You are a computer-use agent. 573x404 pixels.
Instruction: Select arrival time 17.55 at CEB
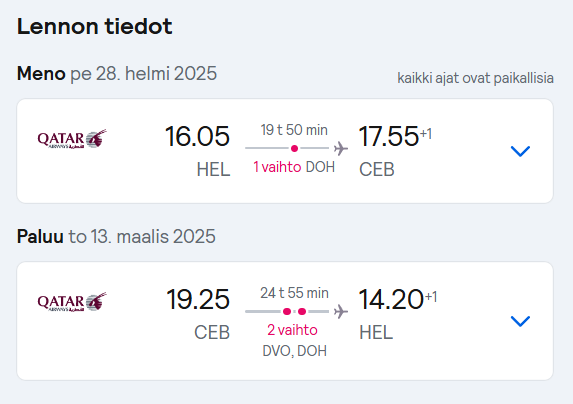click(x=389, y=136)
